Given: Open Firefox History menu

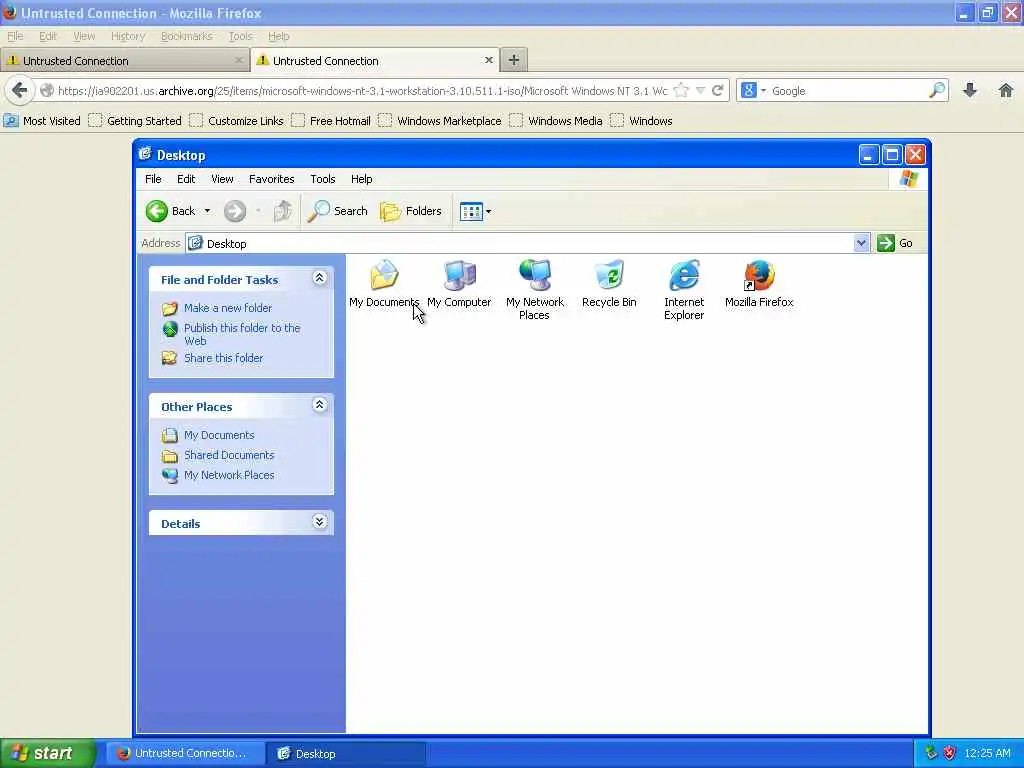Looking at the screenshot, I should click(127, 36).
